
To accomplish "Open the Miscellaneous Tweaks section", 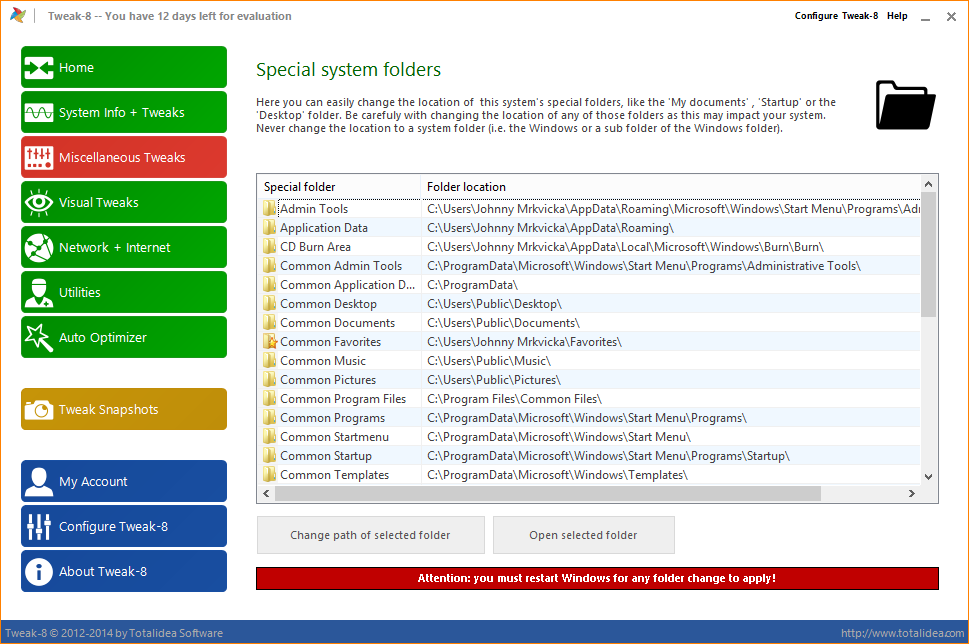I will point(124,158).
